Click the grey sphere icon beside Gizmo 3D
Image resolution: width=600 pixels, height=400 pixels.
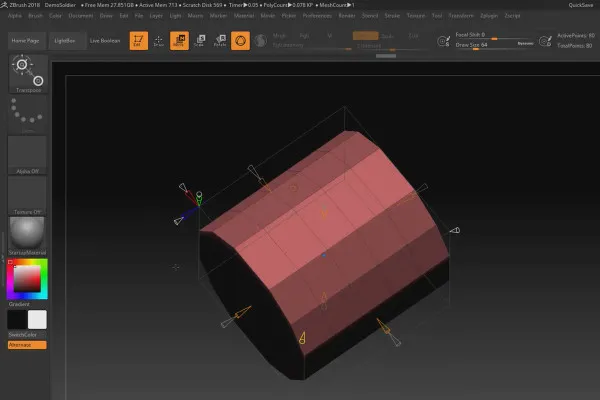click(261, 41)
